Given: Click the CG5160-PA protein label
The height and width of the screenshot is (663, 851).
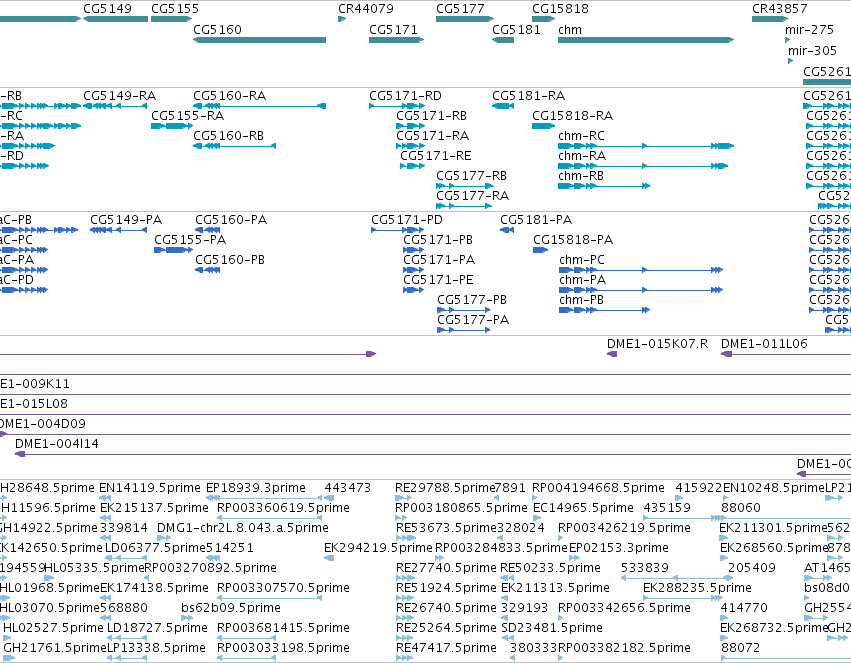Looking at the screenshot, I should [231, 220].
